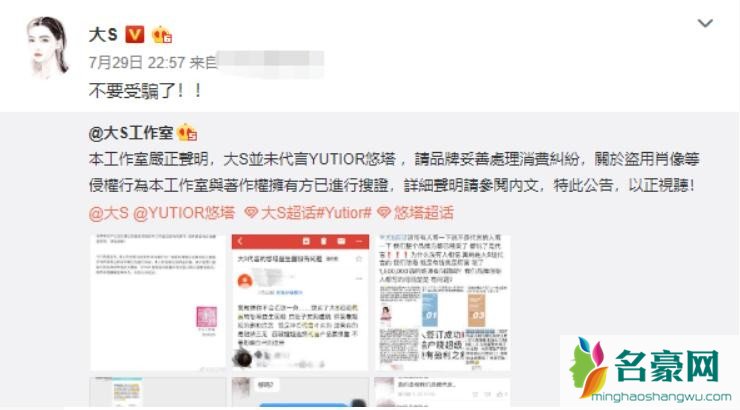Click the 名豪网 watermark logo
Screen dimensions: 740x410
649,371
